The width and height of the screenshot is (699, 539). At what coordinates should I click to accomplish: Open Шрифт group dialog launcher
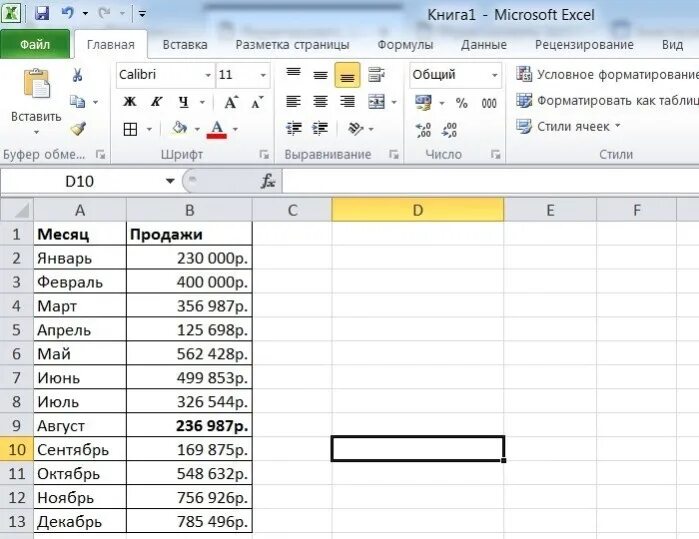(264, 155)
